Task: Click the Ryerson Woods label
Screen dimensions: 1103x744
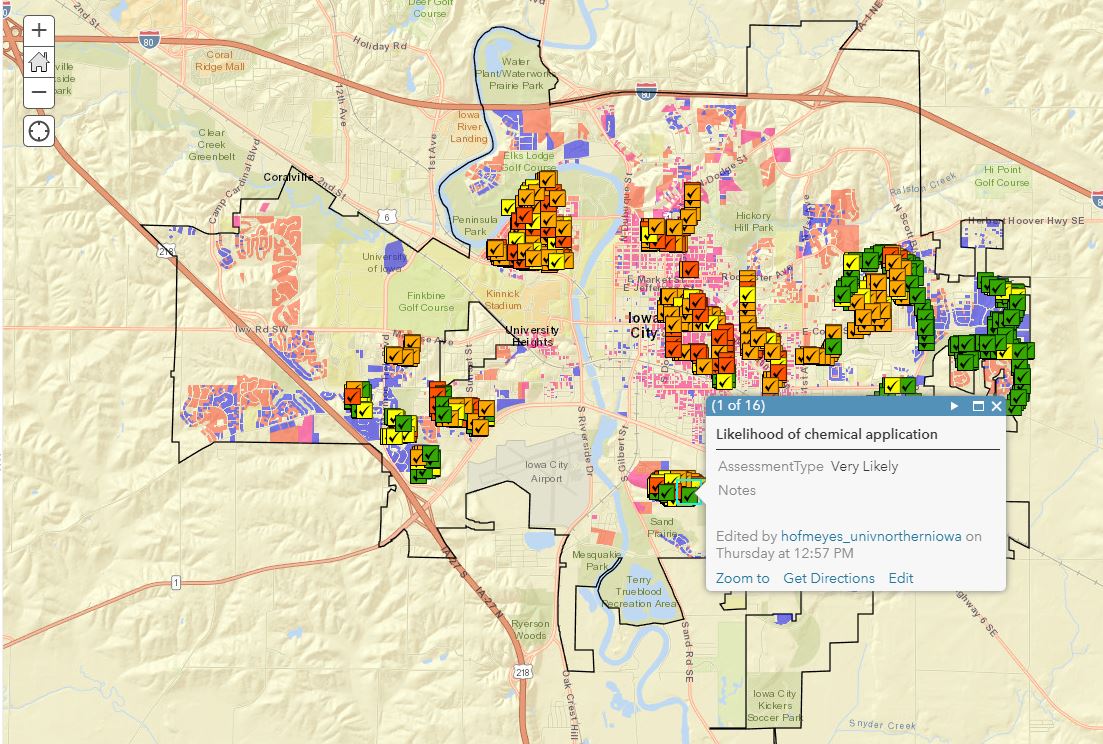Action: 530,629
